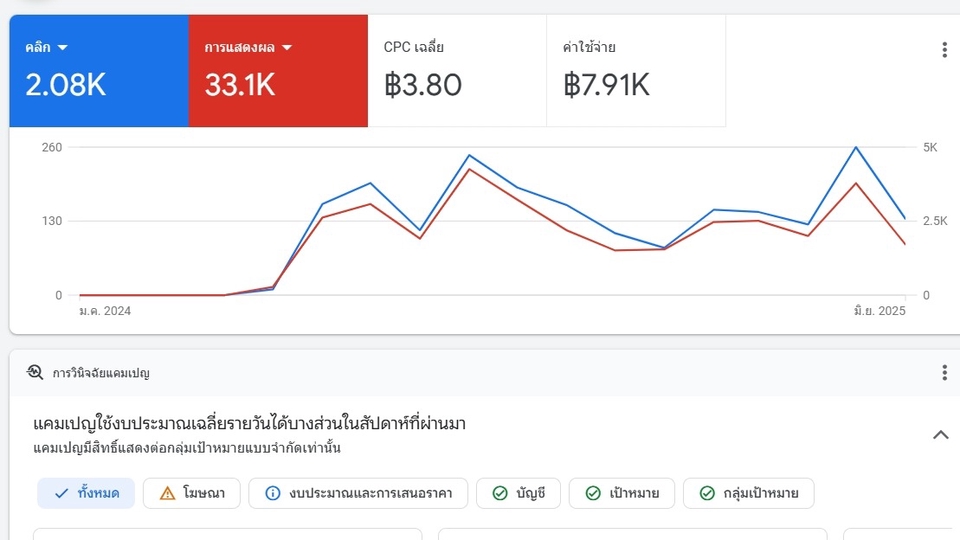Click the มิ.ย. 2025 axis date label

(878, 311)
